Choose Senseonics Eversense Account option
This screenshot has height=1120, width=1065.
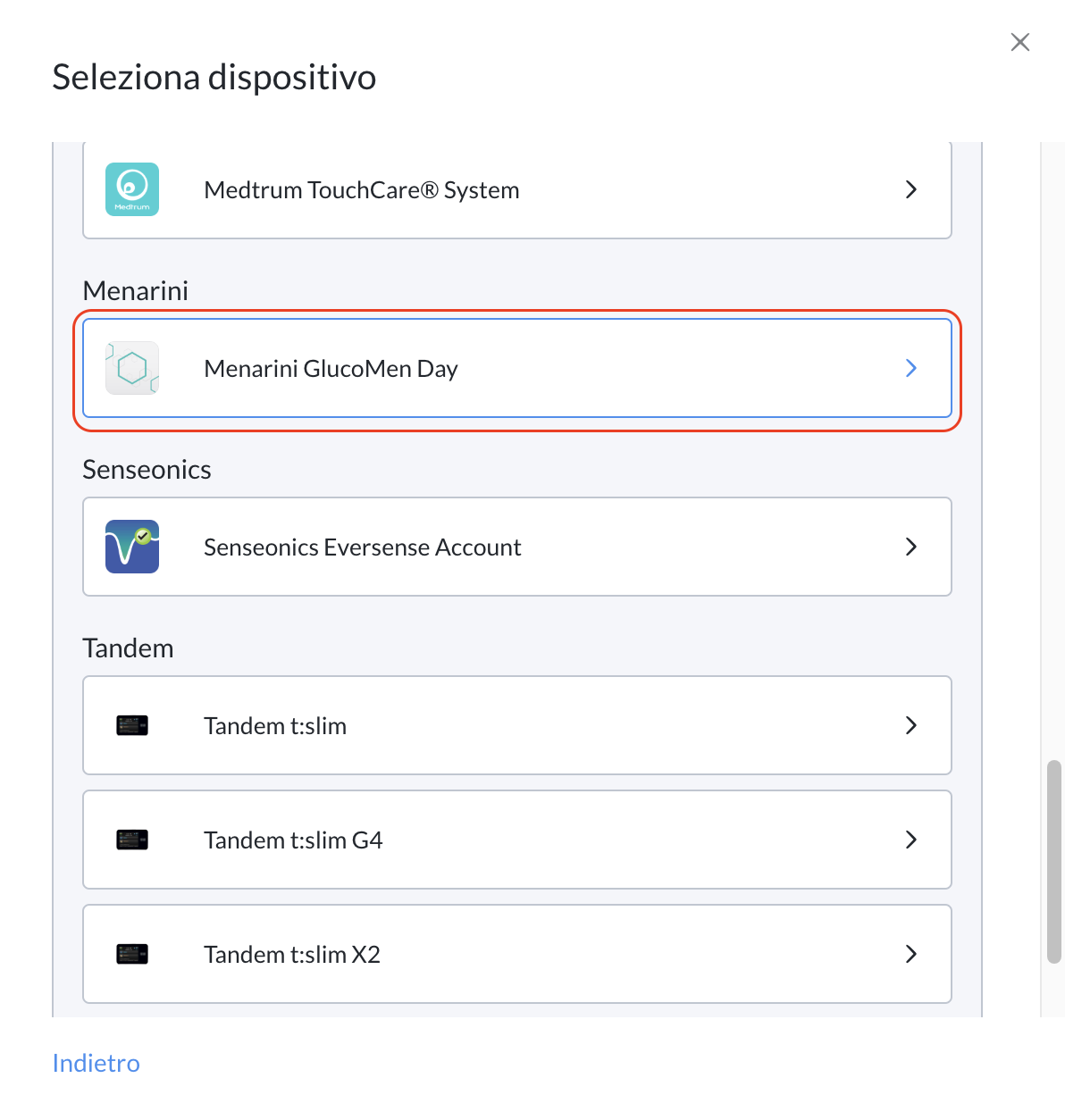(517, 547)
